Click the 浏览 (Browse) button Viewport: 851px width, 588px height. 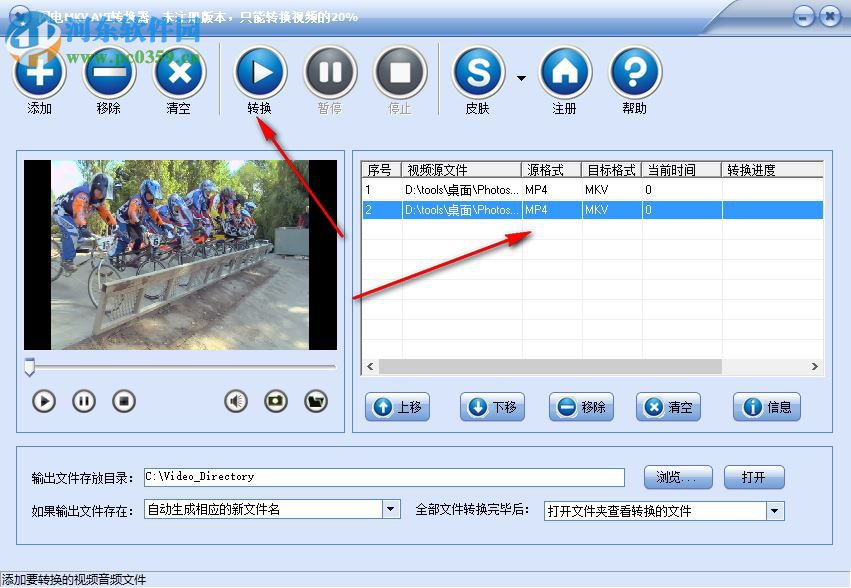678,477
